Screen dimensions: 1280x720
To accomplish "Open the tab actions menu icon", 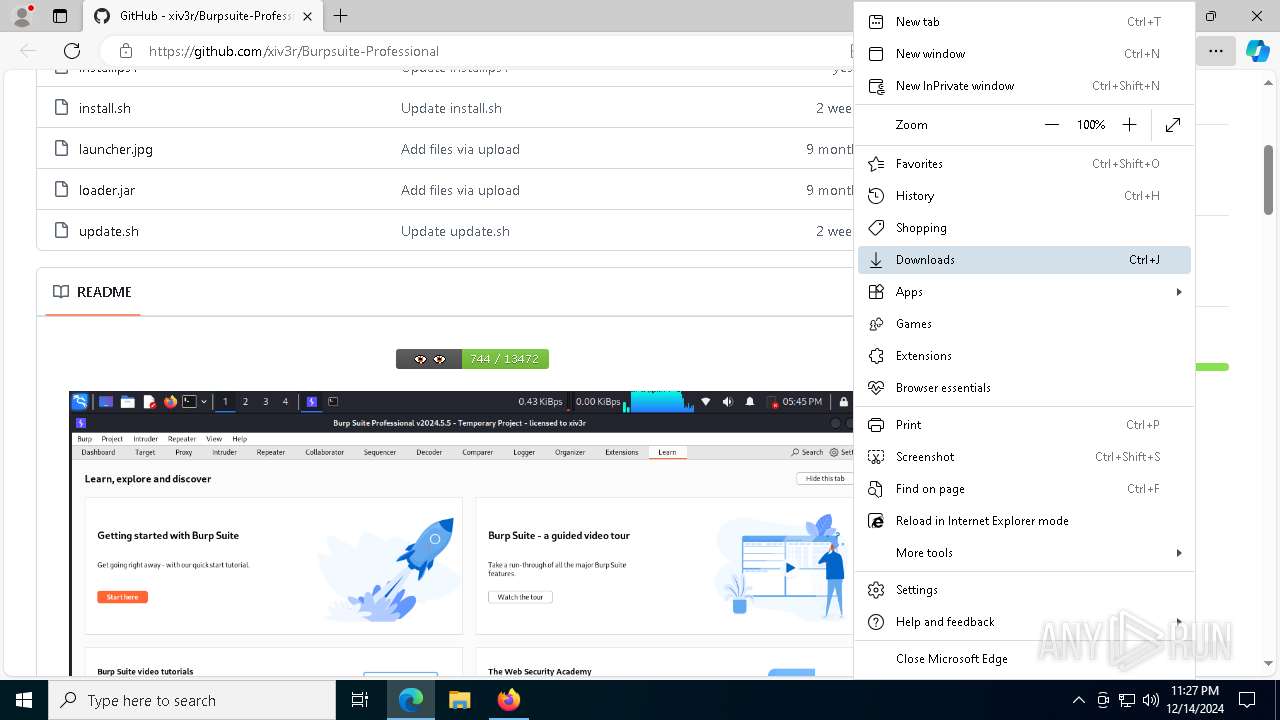I will [60, 16].
